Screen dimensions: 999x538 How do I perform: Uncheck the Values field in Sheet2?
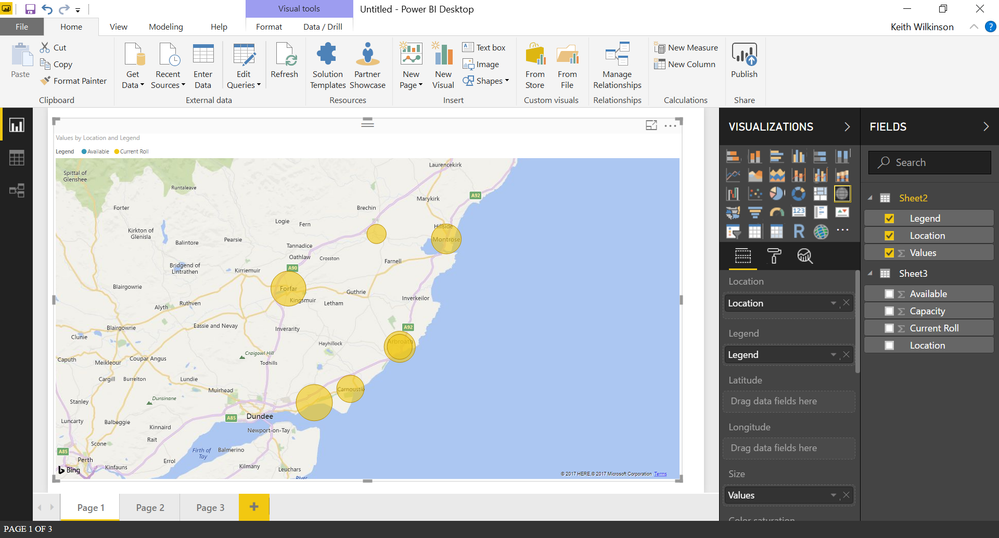(x=889, y=253)
